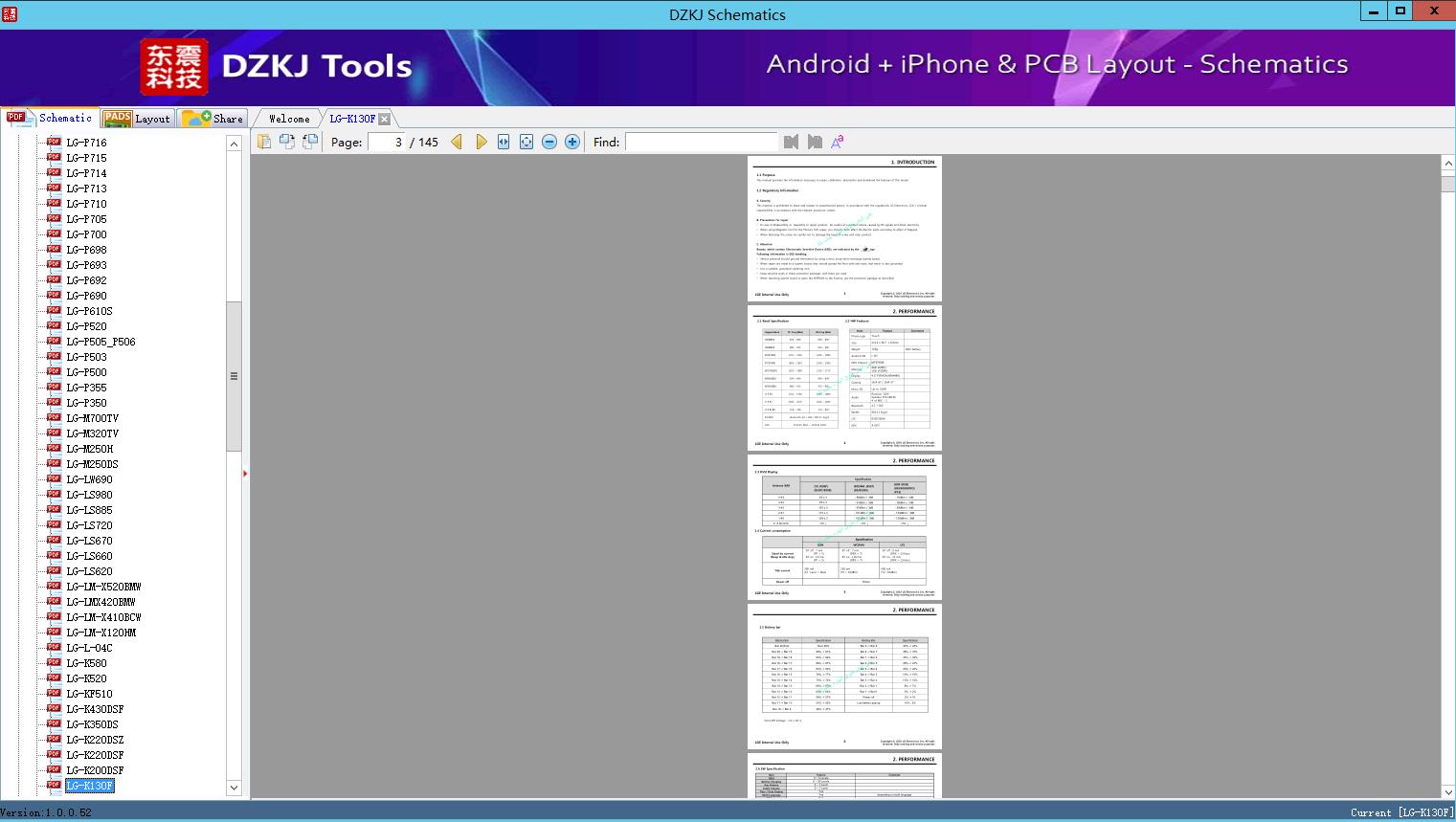The height and width of the screenshot is (822, 1456).
Task: Click the first page-layout icon in the PDF toolbar
Action: click(x=264, y=142)
